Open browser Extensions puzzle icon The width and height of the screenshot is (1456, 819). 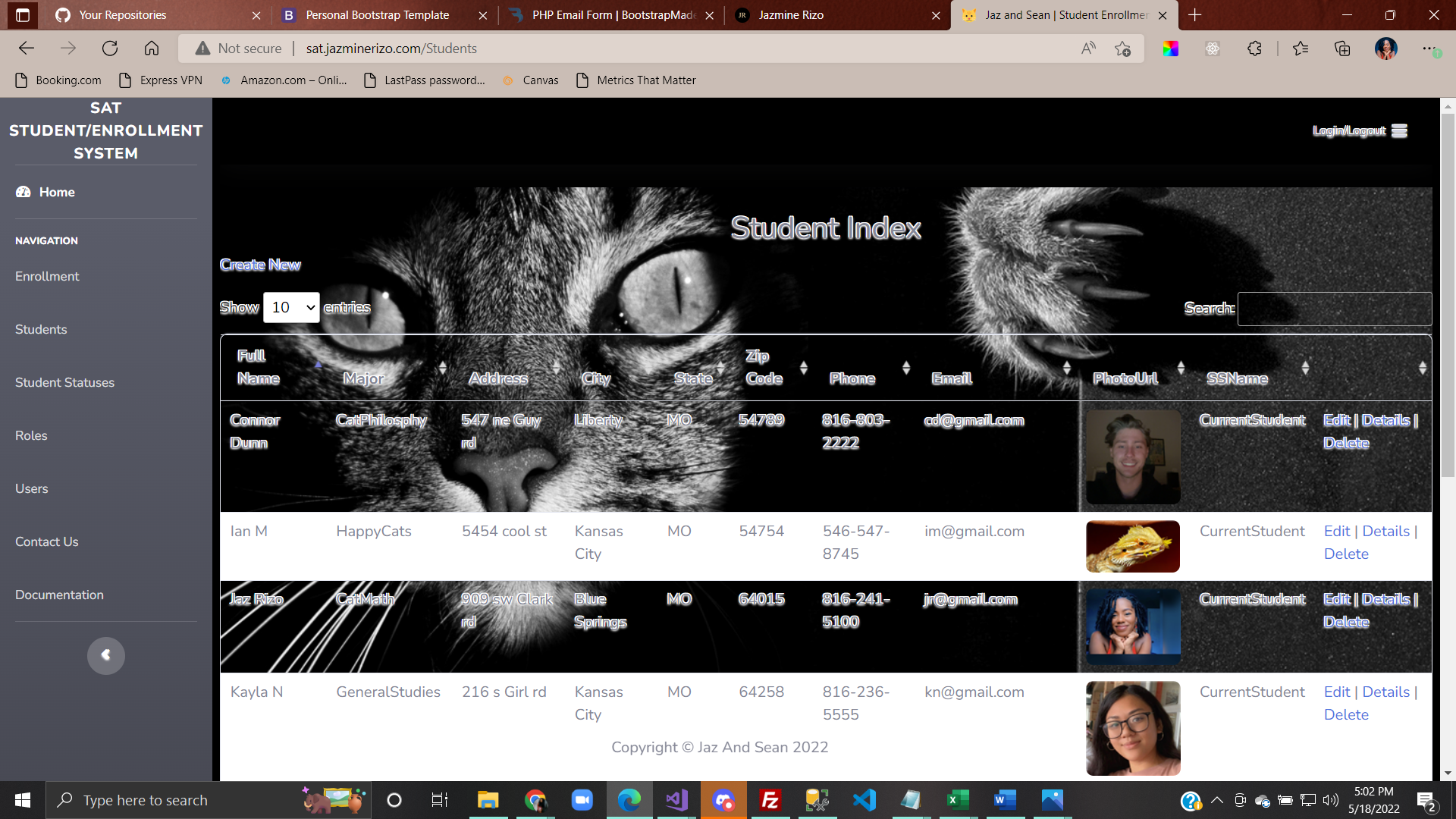[1254, 49]
